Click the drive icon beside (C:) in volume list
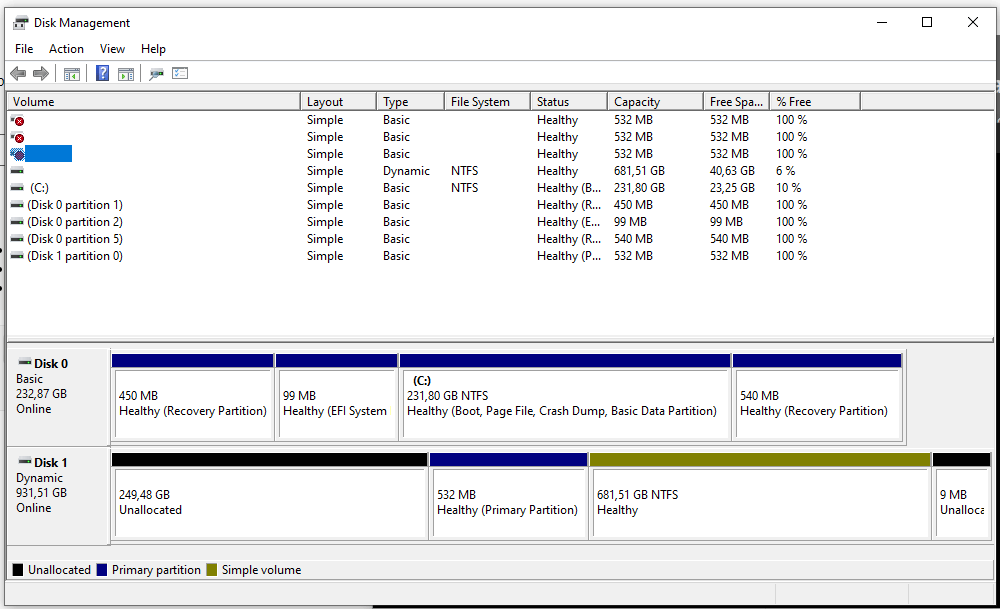 (x=17, y=187)
